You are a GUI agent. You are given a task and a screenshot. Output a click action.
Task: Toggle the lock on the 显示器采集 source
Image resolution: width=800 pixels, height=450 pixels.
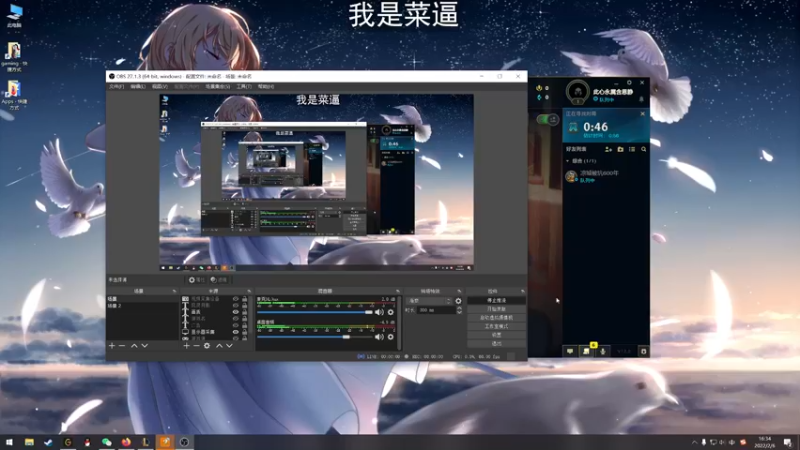pos(244,332)
